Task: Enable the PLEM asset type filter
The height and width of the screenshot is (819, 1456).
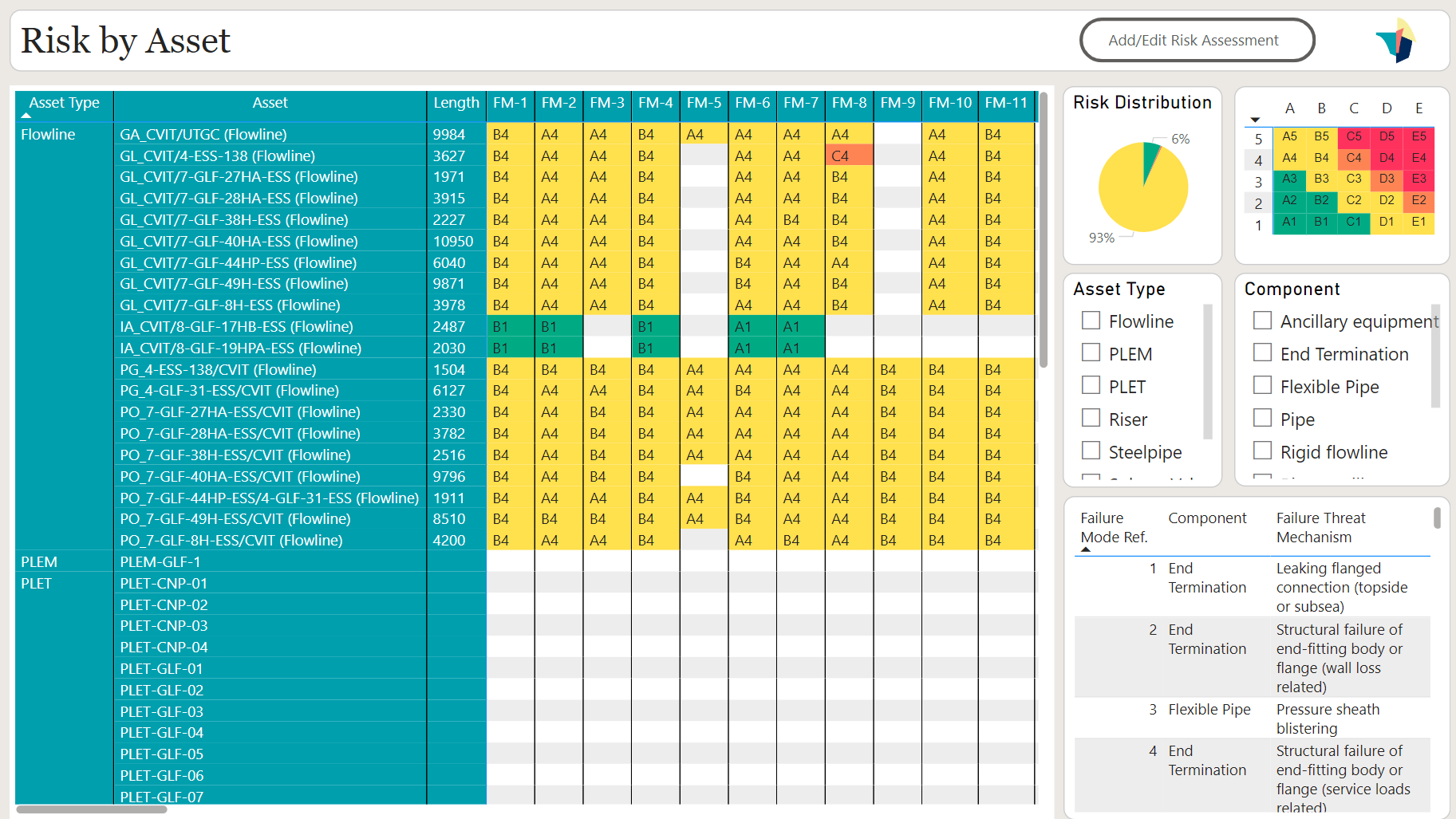Action: point(1091,353)
